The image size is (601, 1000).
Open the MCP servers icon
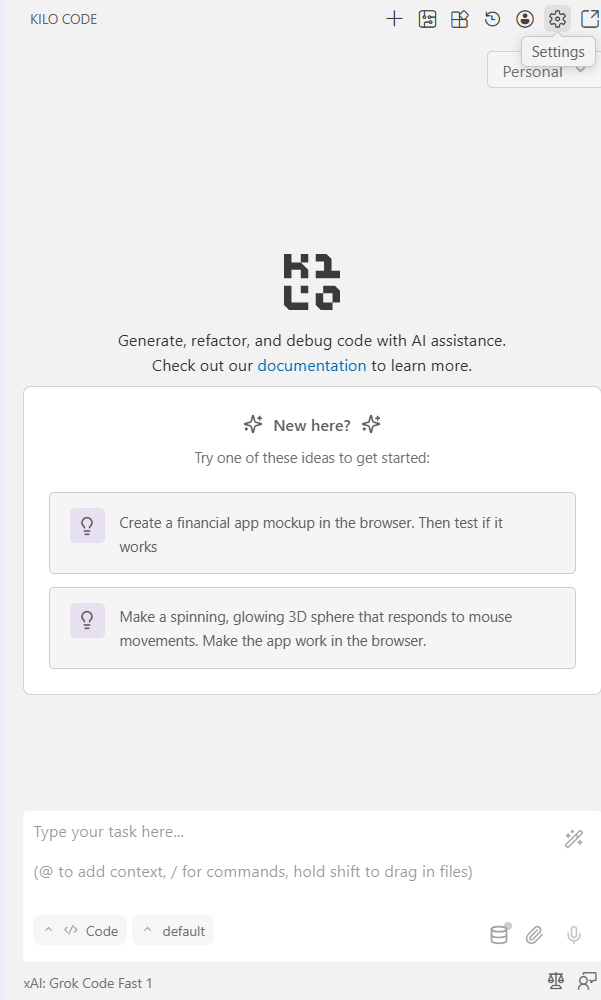click(x=428, y=19)
